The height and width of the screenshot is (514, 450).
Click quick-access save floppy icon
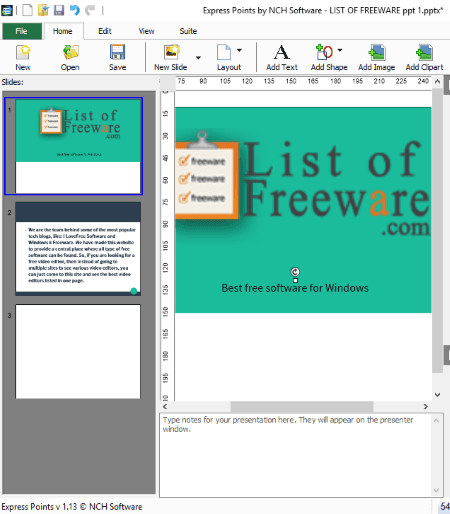(x=59, y=10)
